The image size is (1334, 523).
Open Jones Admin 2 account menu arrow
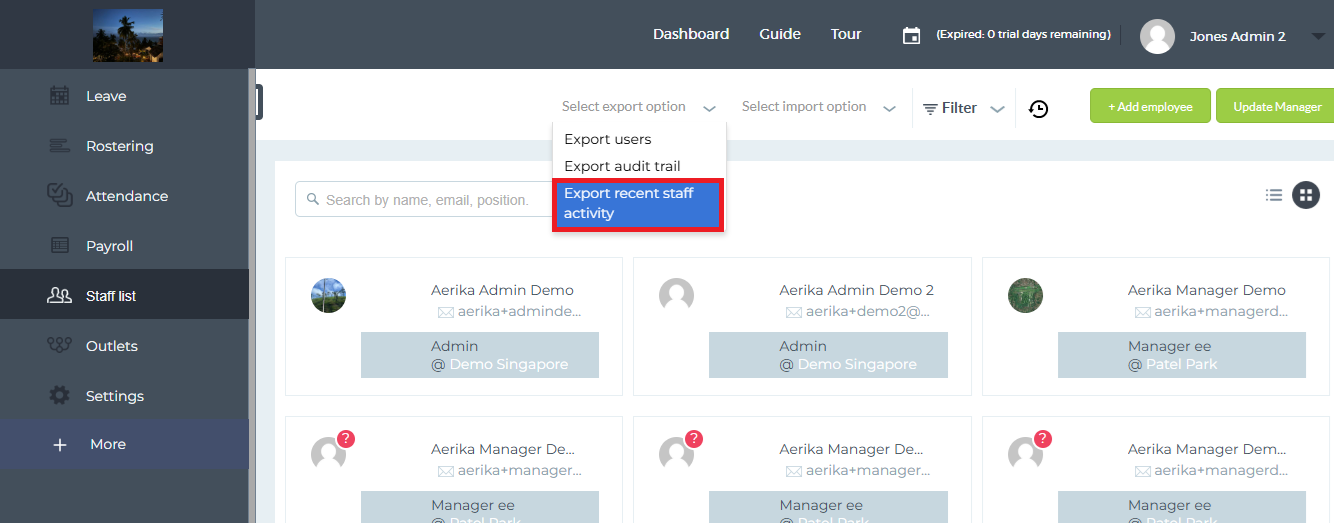pyautogui.click(x=1316, y=36)
